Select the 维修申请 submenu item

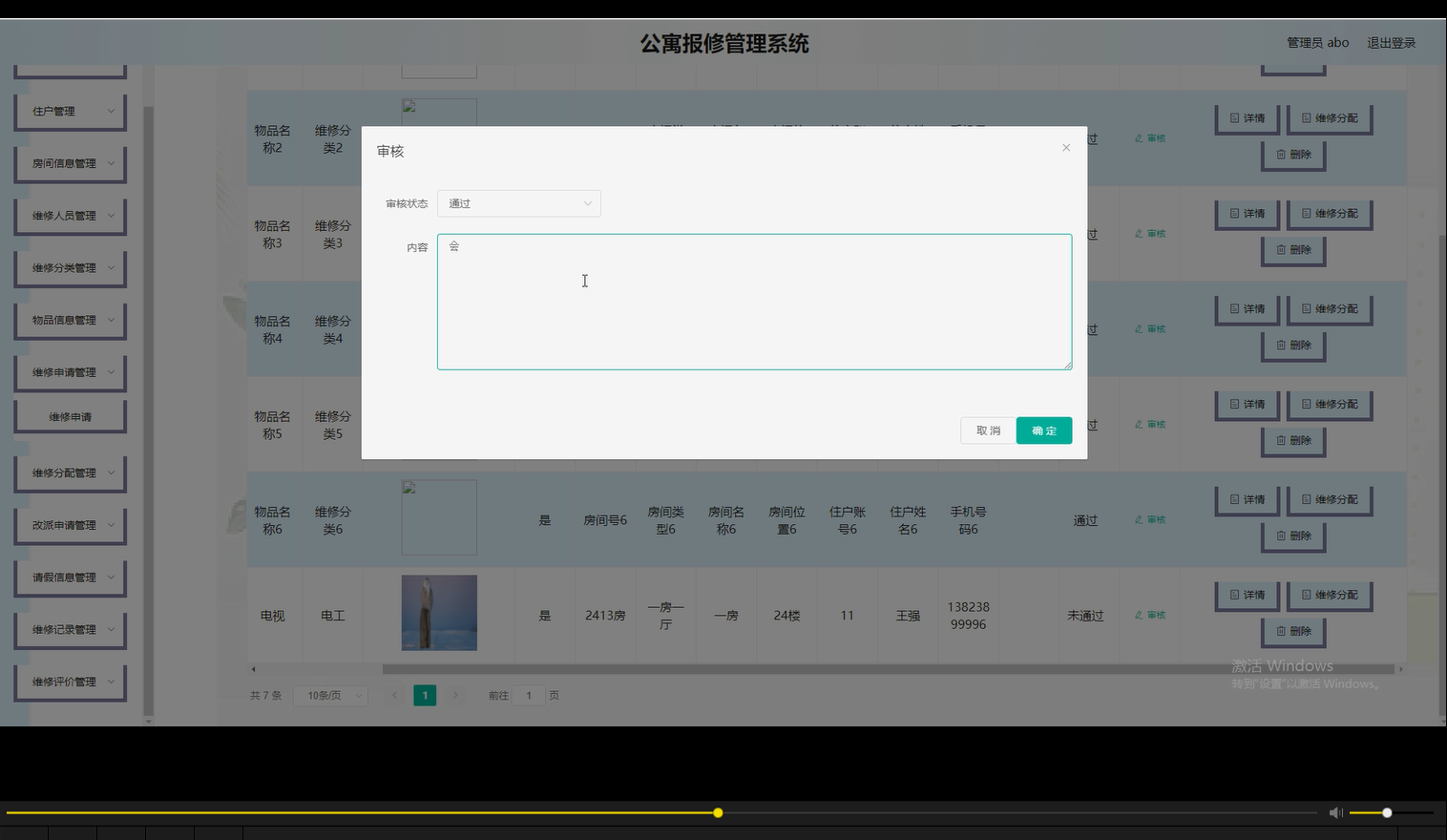point(70,415)
